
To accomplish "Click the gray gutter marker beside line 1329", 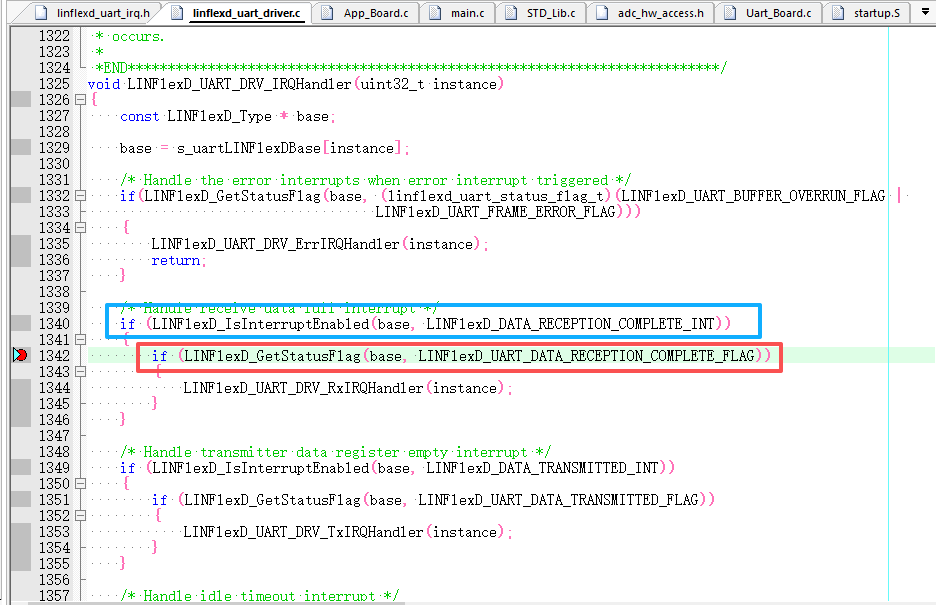I will coord(20,147).
